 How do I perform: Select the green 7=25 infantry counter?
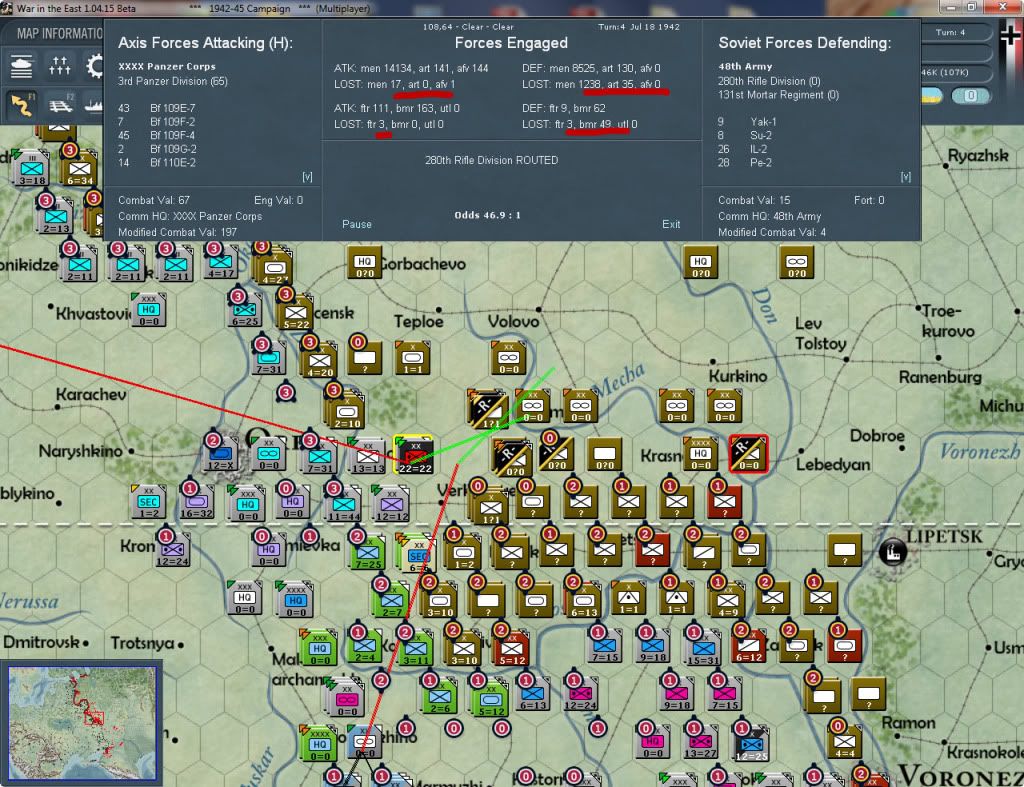click(x=368, y=552)
